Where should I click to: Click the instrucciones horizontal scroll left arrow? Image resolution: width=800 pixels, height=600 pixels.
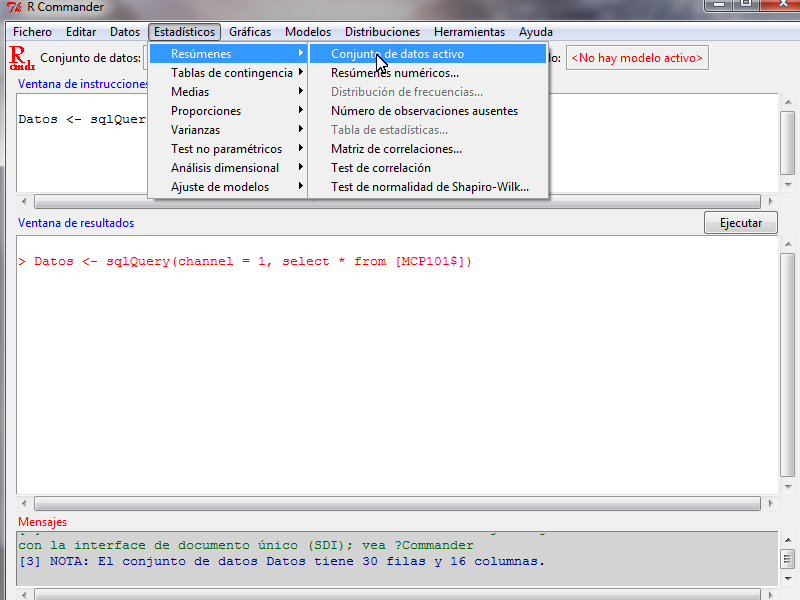pos(24,202)
